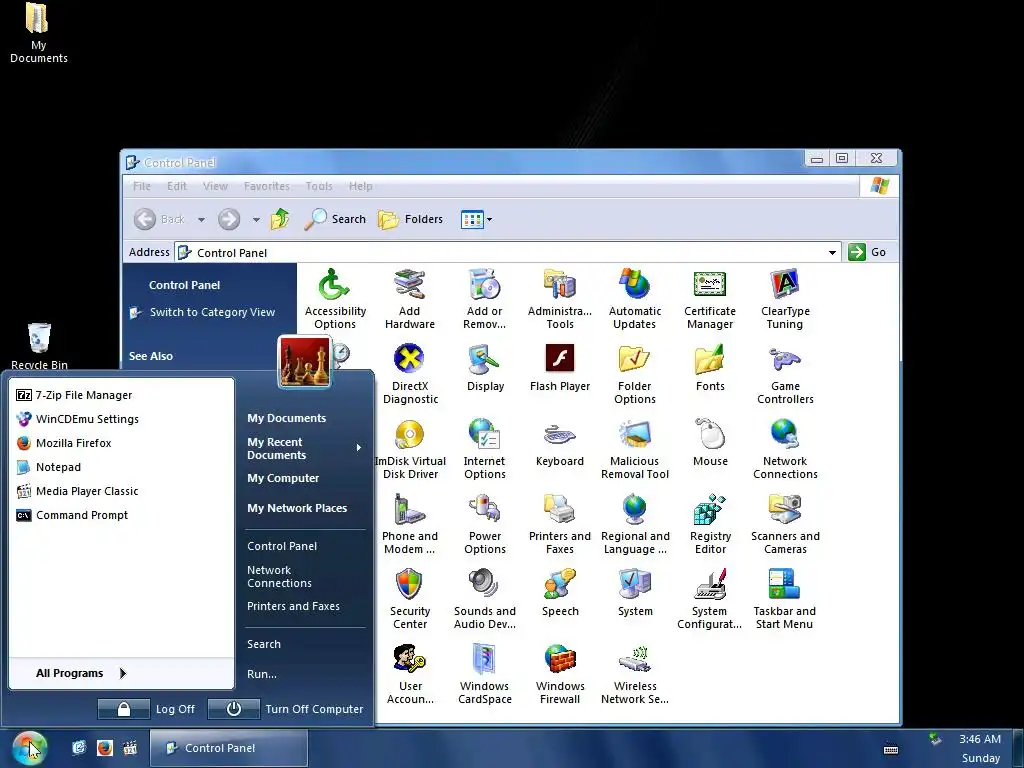Open DirectX Diagnostic icon
The image size is (1024, 768).
tap(410, 374)
